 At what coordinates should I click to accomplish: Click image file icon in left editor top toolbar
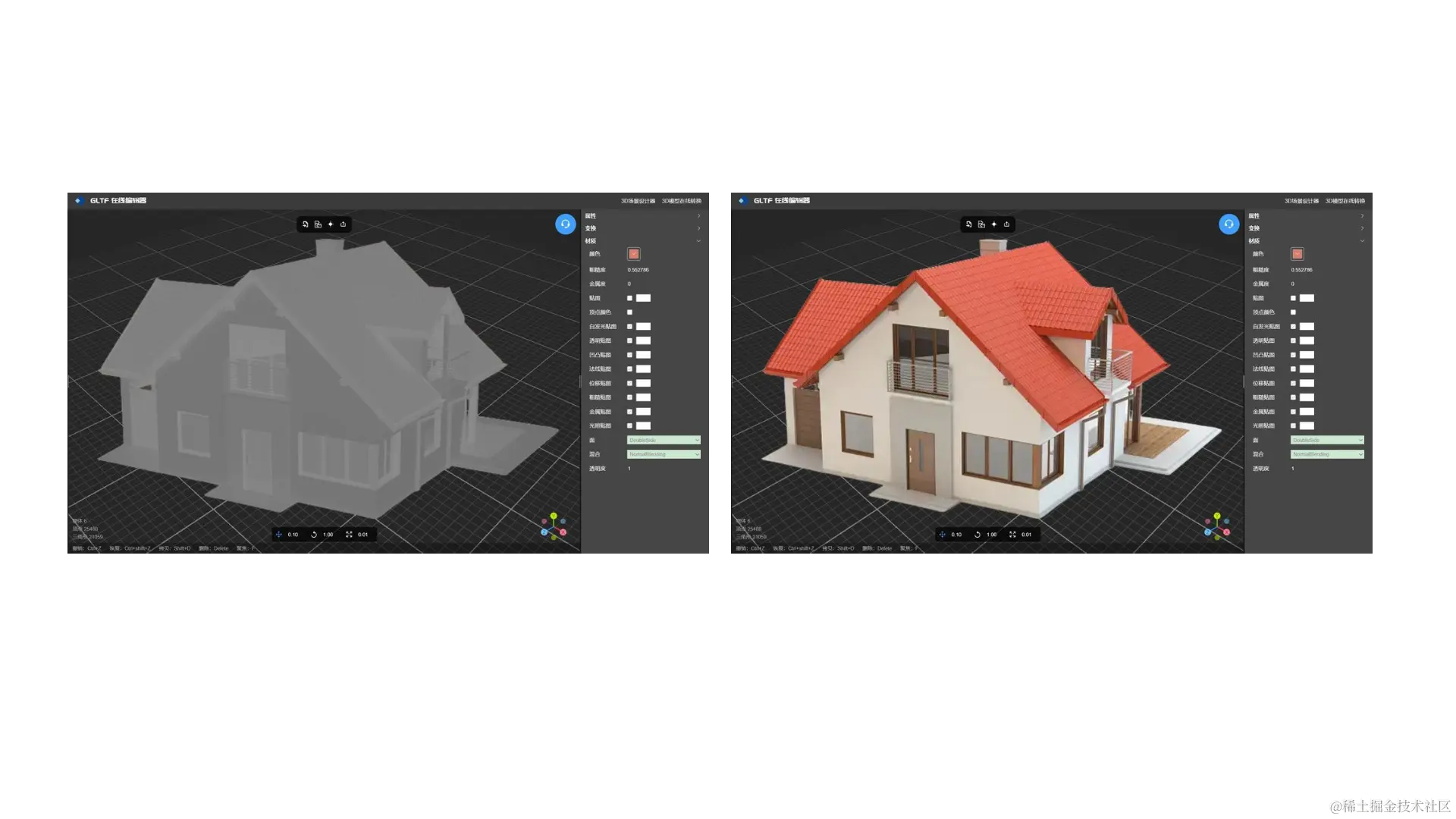[318, 224]
